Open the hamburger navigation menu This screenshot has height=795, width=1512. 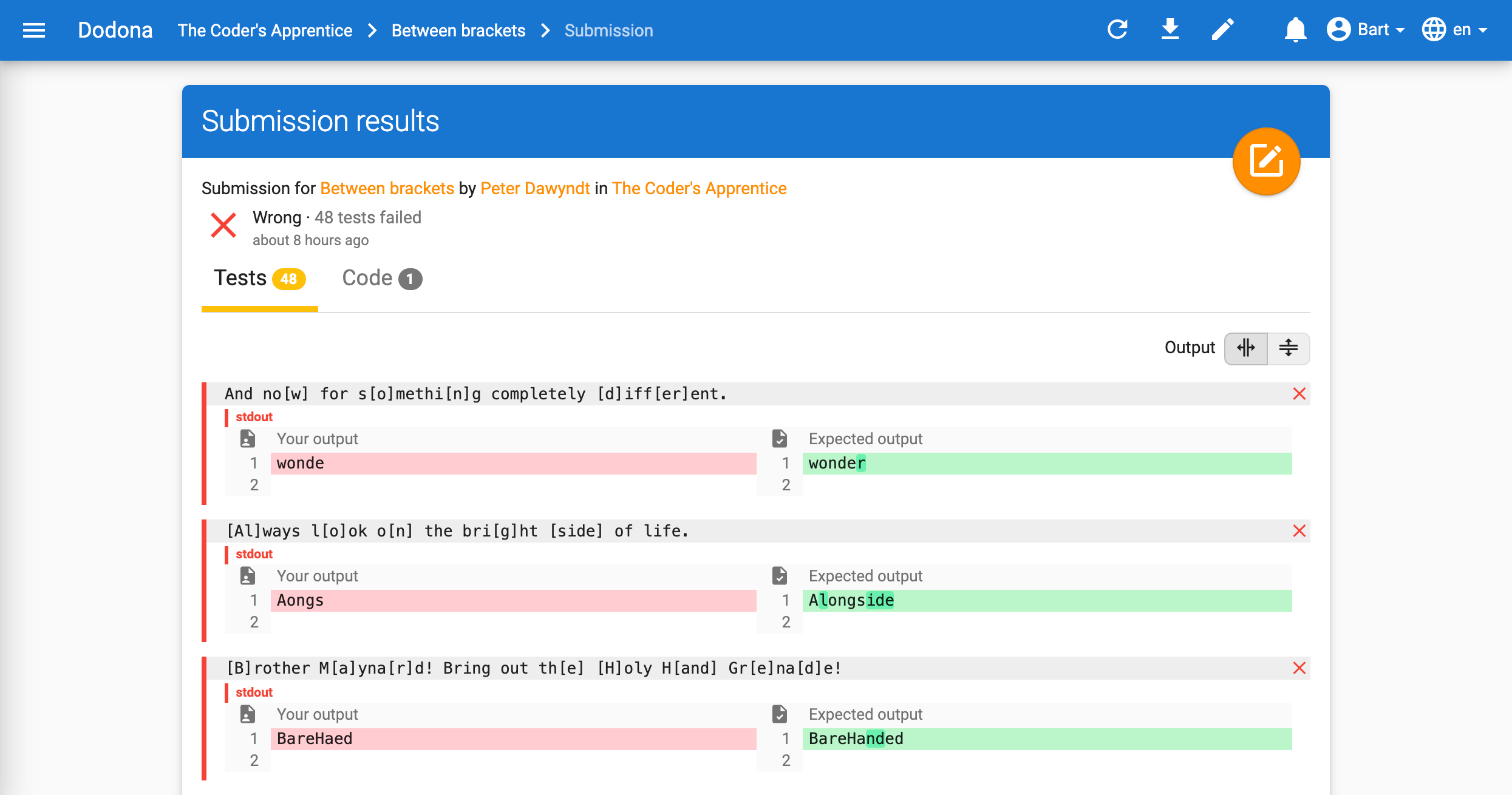tap(34, 30)
